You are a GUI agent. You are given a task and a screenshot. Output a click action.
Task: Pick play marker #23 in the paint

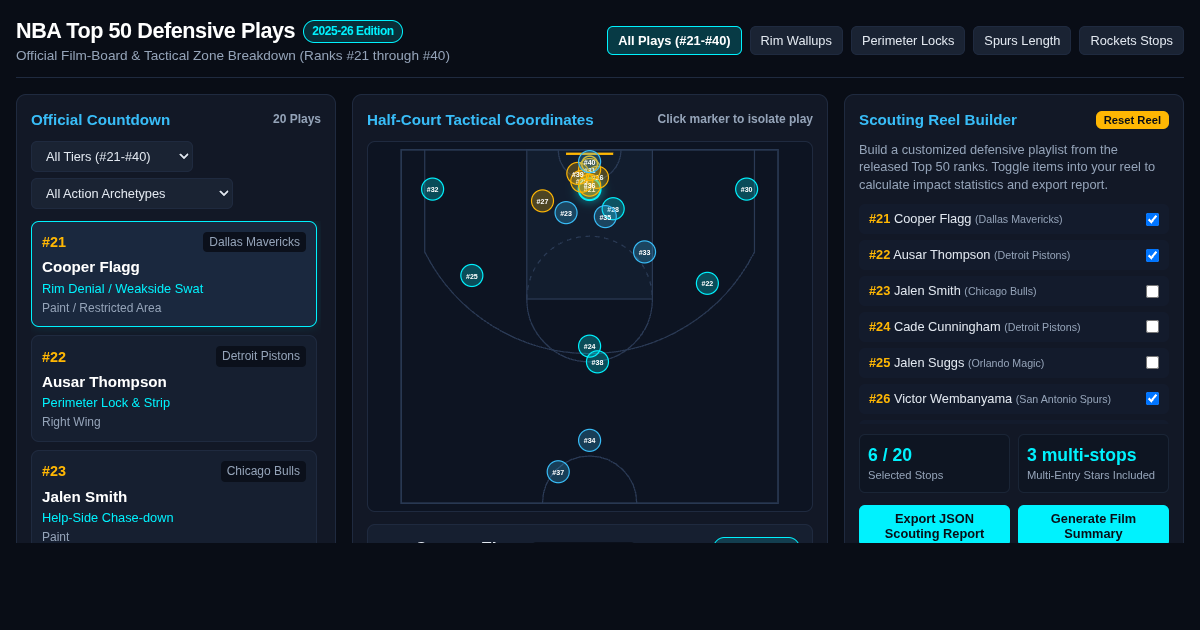566,213
